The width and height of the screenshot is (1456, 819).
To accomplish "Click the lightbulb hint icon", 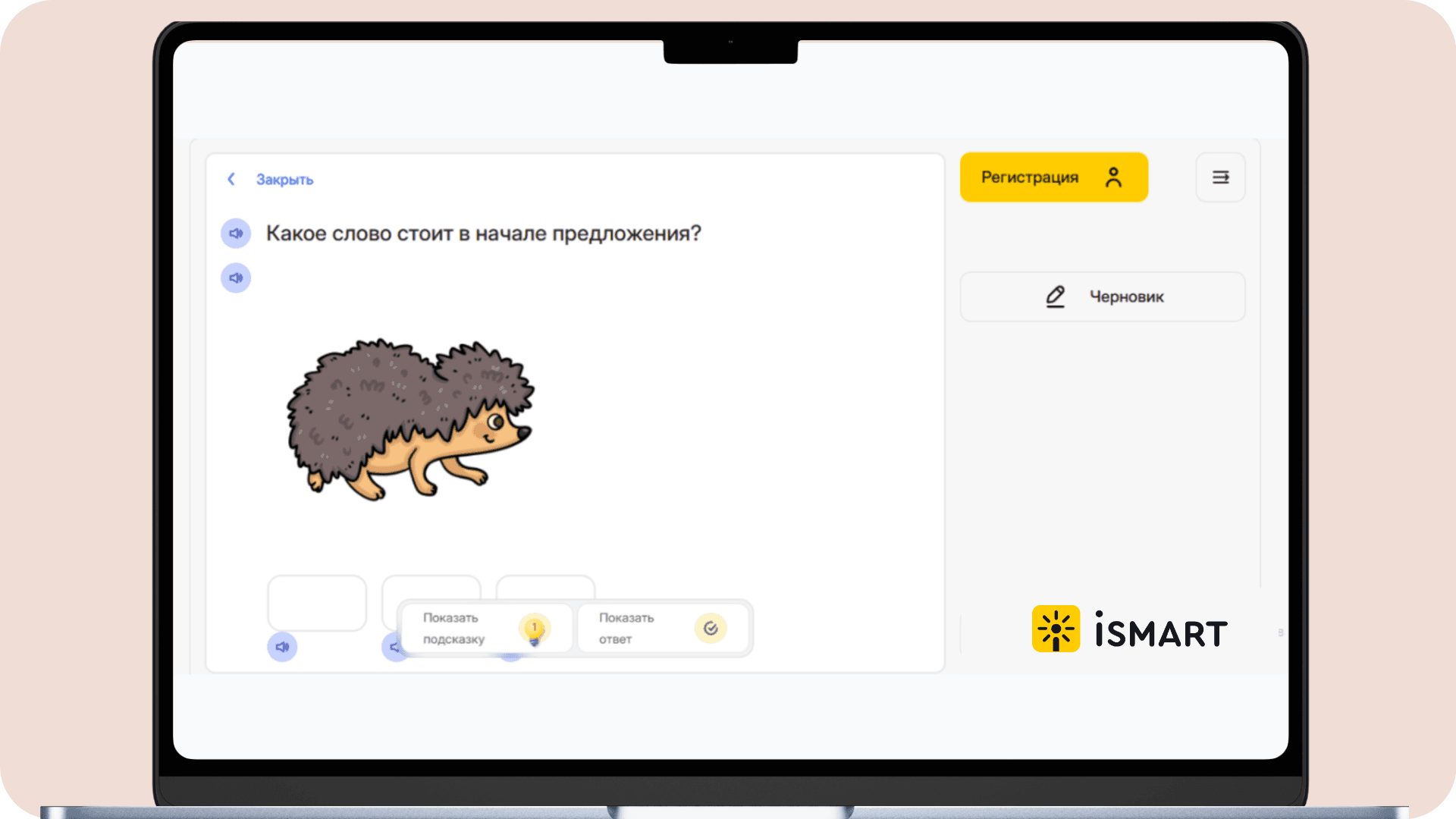I will pos(535,629).
